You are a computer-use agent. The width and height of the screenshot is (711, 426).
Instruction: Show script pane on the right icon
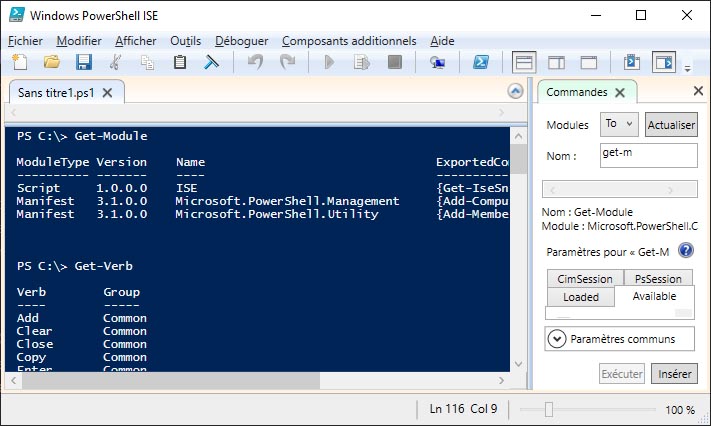[556, 62]
